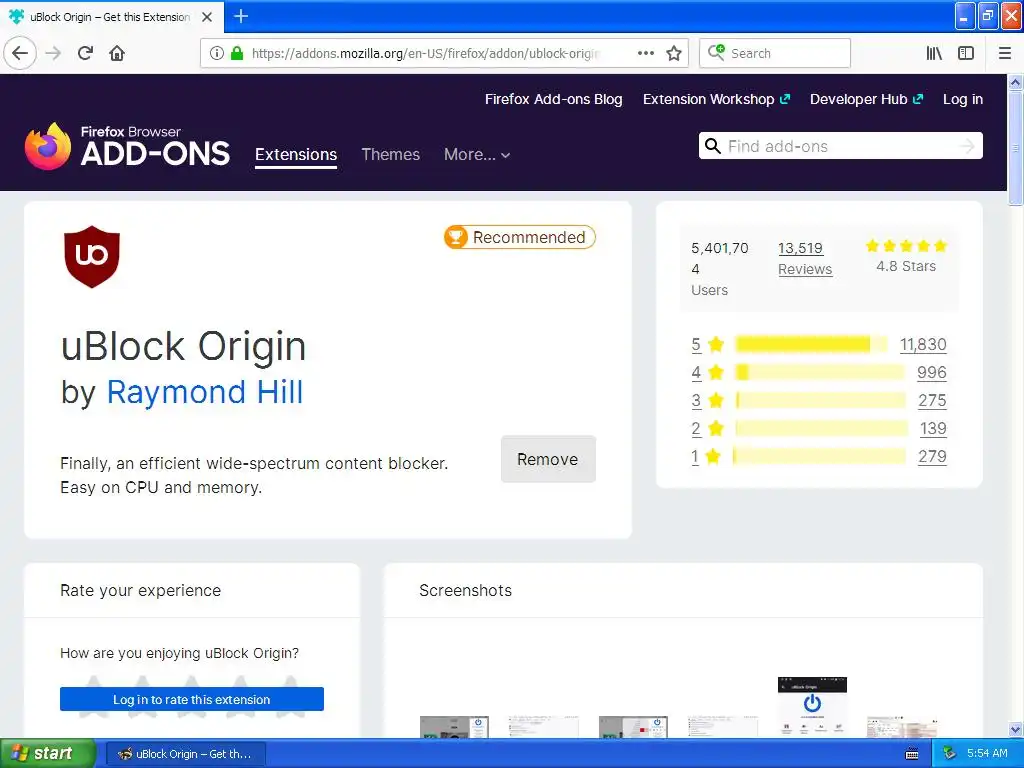Image resolution: width=1024 pixels, height=768 pixels.
Task: Click the page scrollbar up arrow
Action: pos(1015,83)
